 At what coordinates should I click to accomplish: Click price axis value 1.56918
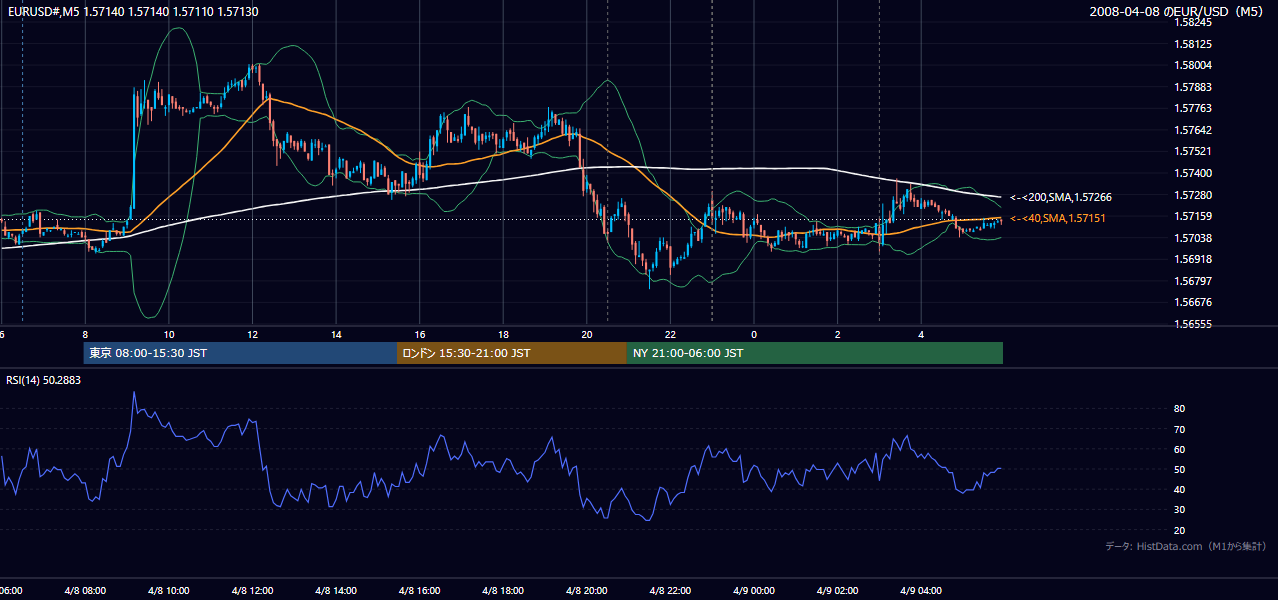(x=1193, y=259)
